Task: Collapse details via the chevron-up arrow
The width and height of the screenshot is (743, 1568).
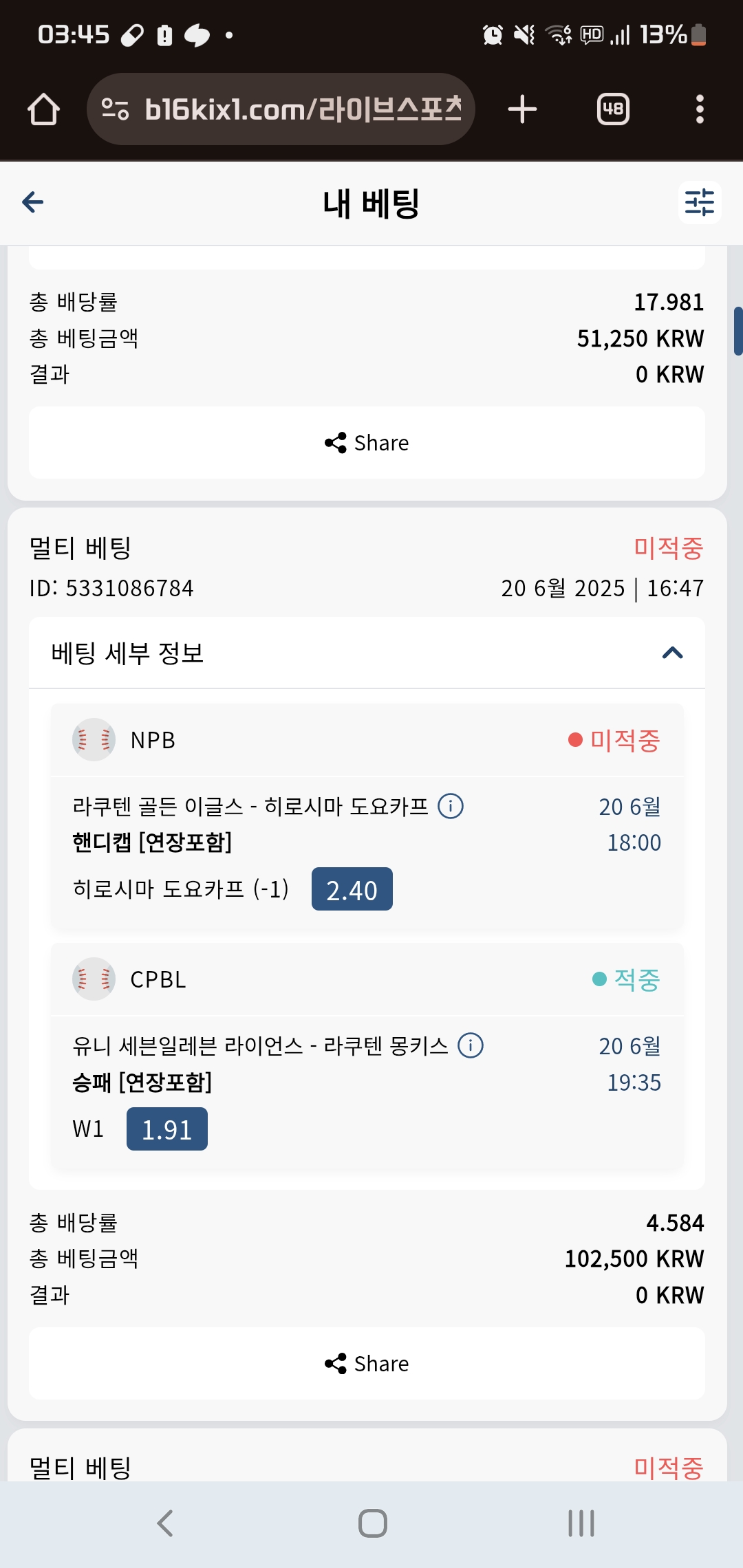Action: coord(672,653)
